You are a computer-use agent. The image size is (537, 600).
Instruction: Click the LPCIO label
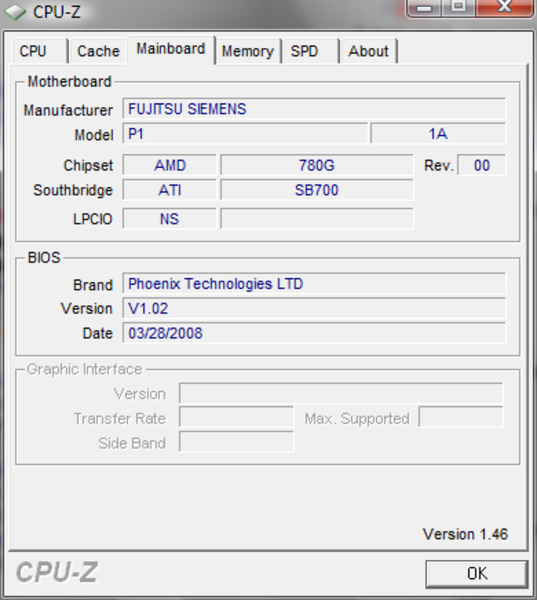click(93, 219)
